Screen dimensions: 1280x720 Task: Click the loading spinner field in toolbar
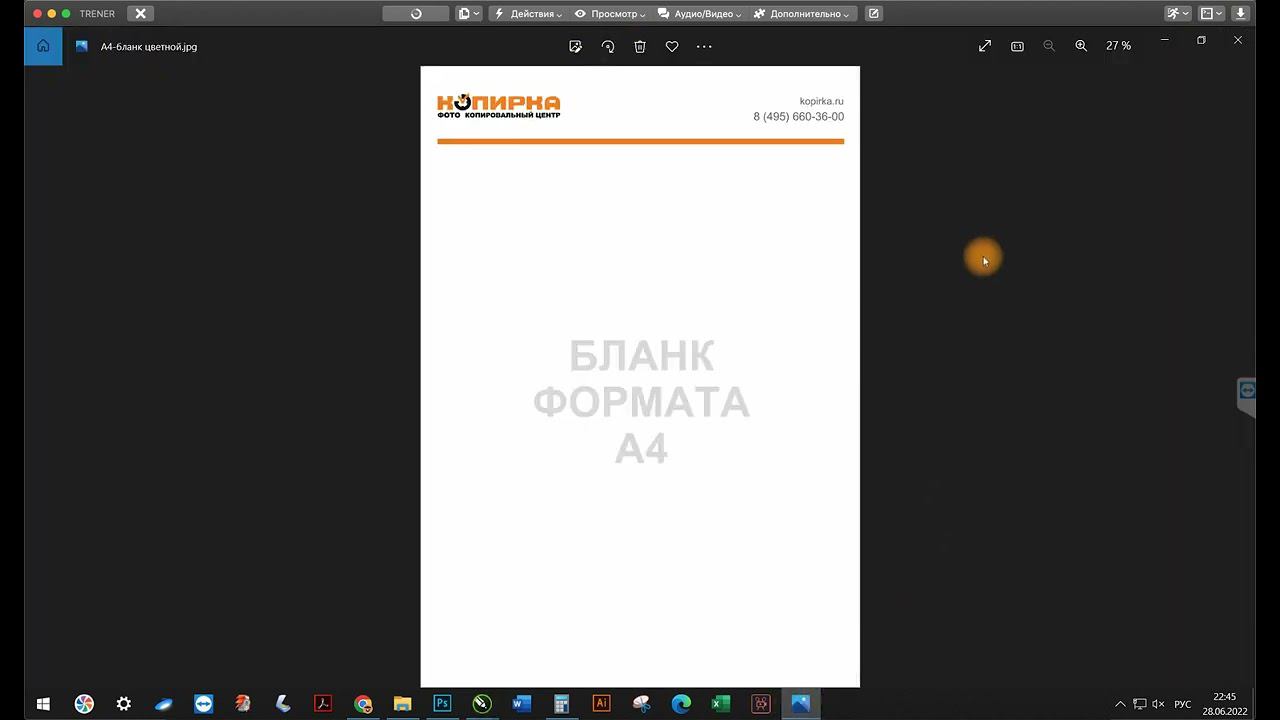[x=416, y=14]
